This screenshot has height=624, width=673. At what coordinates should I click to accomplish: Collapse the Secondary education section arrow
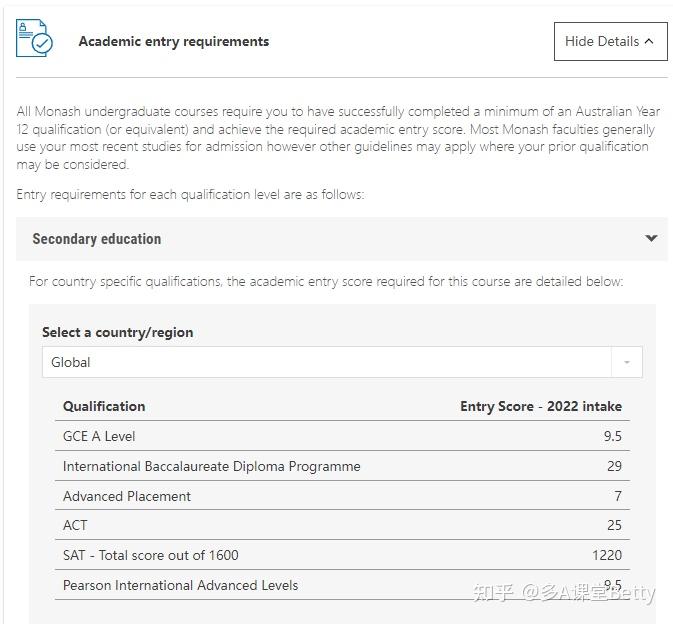[651, 239]
